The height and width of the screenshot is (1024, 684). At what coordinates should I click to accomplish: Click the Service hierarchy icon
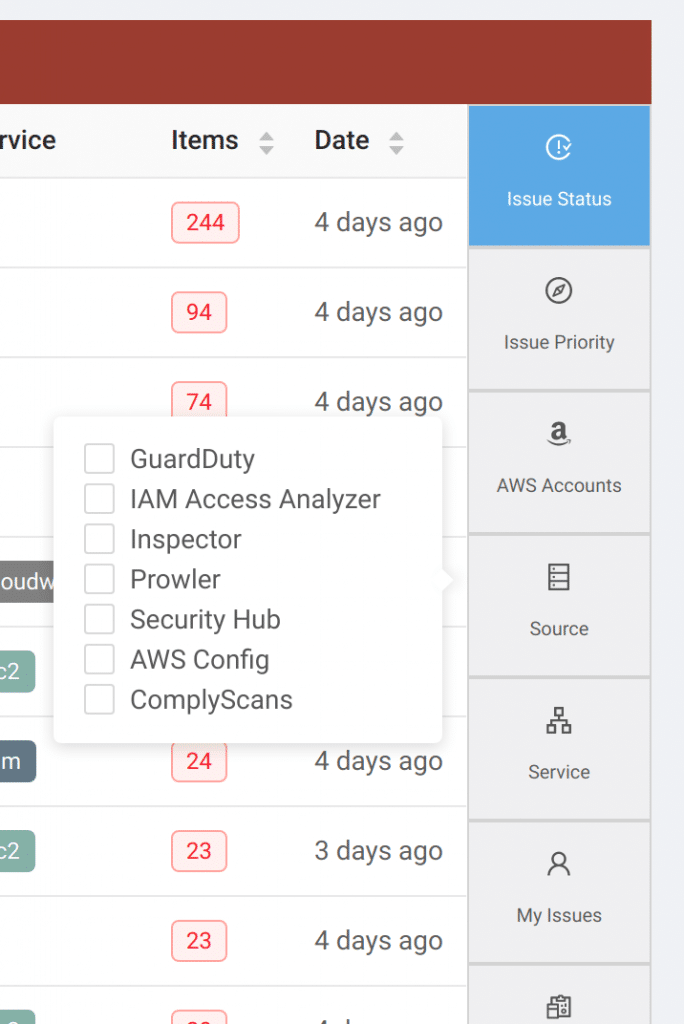559,720
